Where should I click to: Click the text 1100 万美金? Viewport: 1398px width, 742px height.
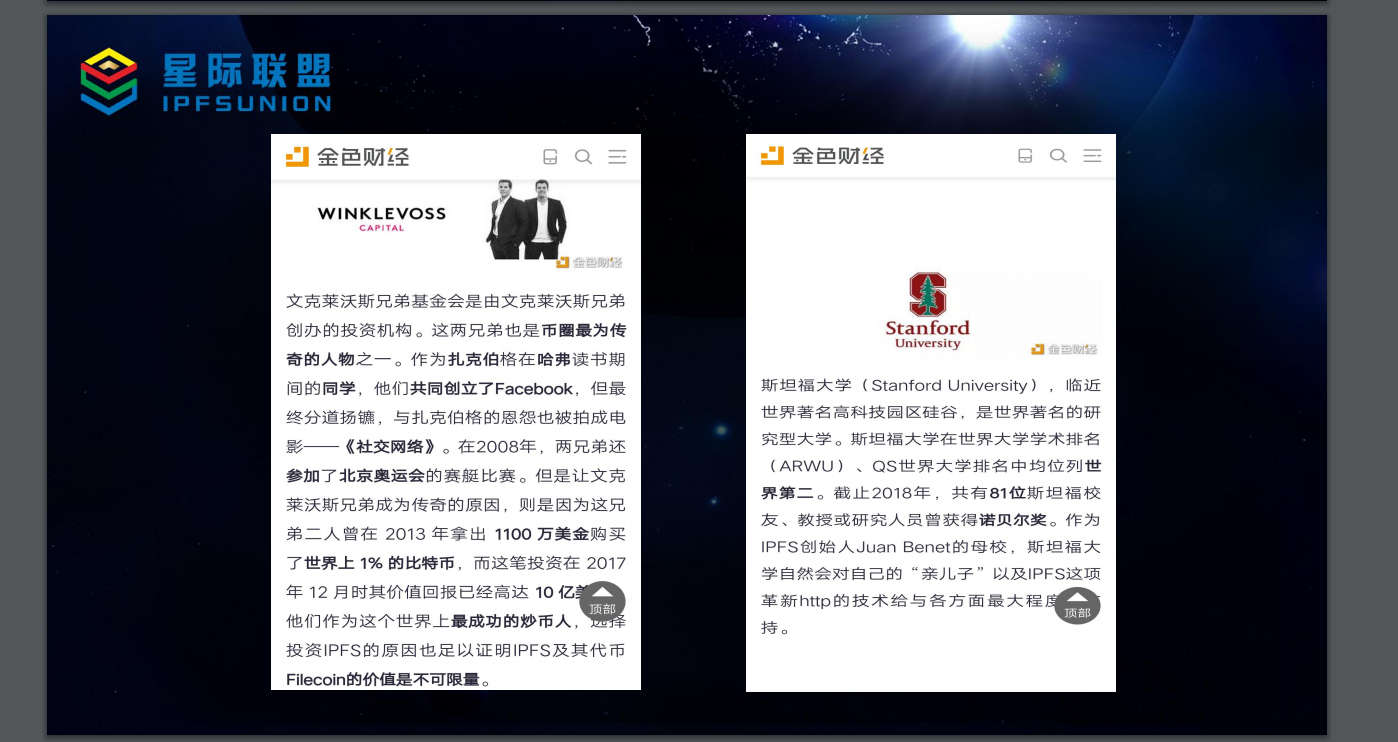pos(542,535)
